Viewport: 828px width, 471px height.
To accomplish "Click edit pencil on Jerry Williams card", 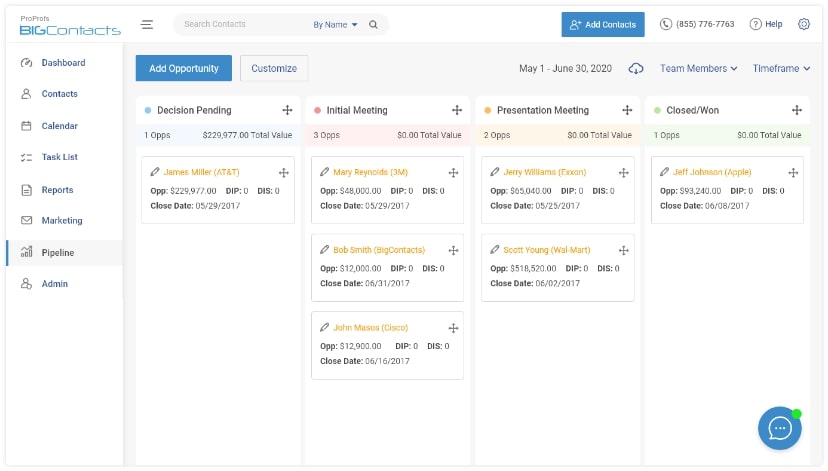I will 494,172.
